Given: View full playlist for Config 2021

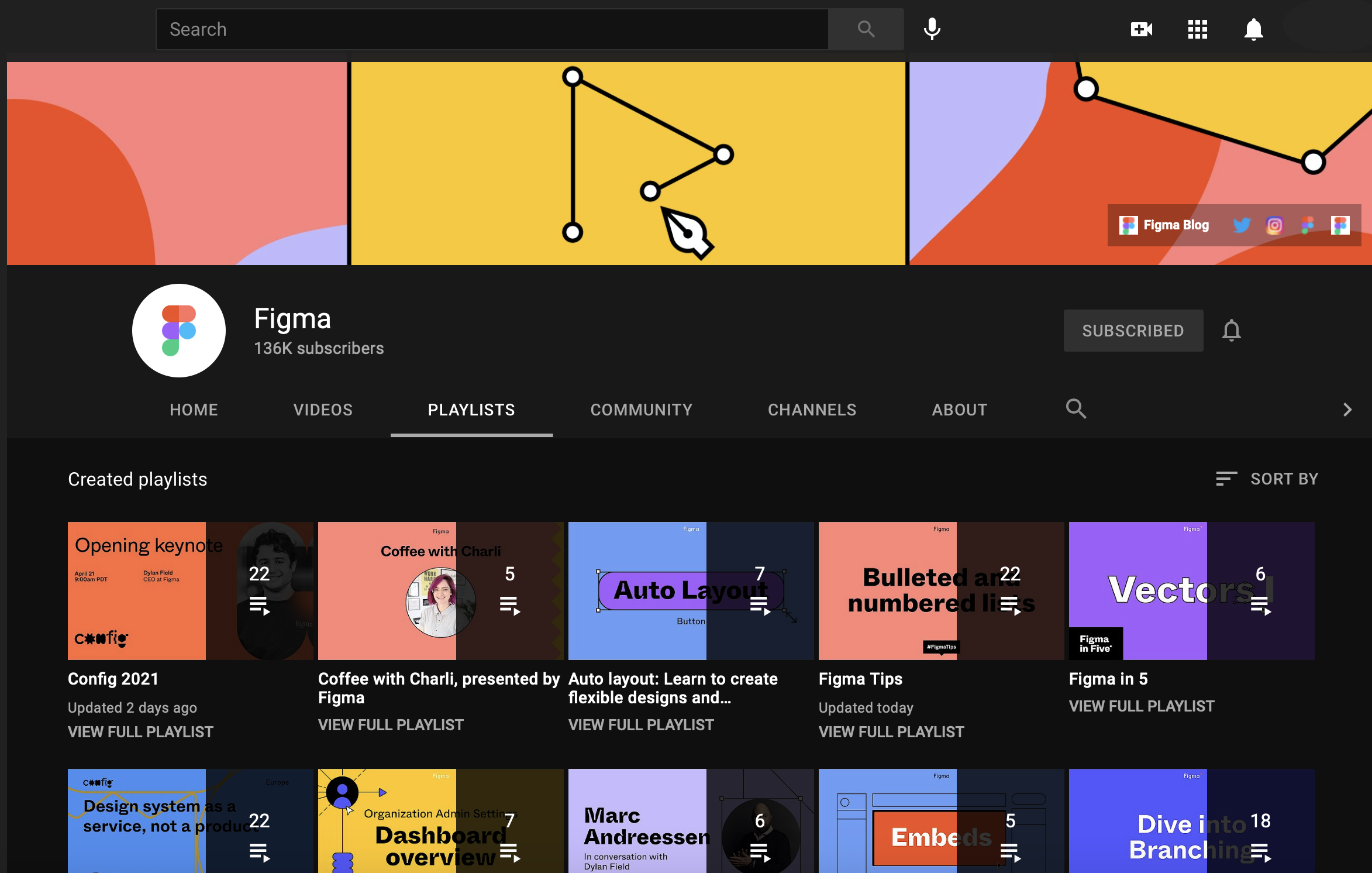Looking at the screenshot, I should click(x=140, y=732).
